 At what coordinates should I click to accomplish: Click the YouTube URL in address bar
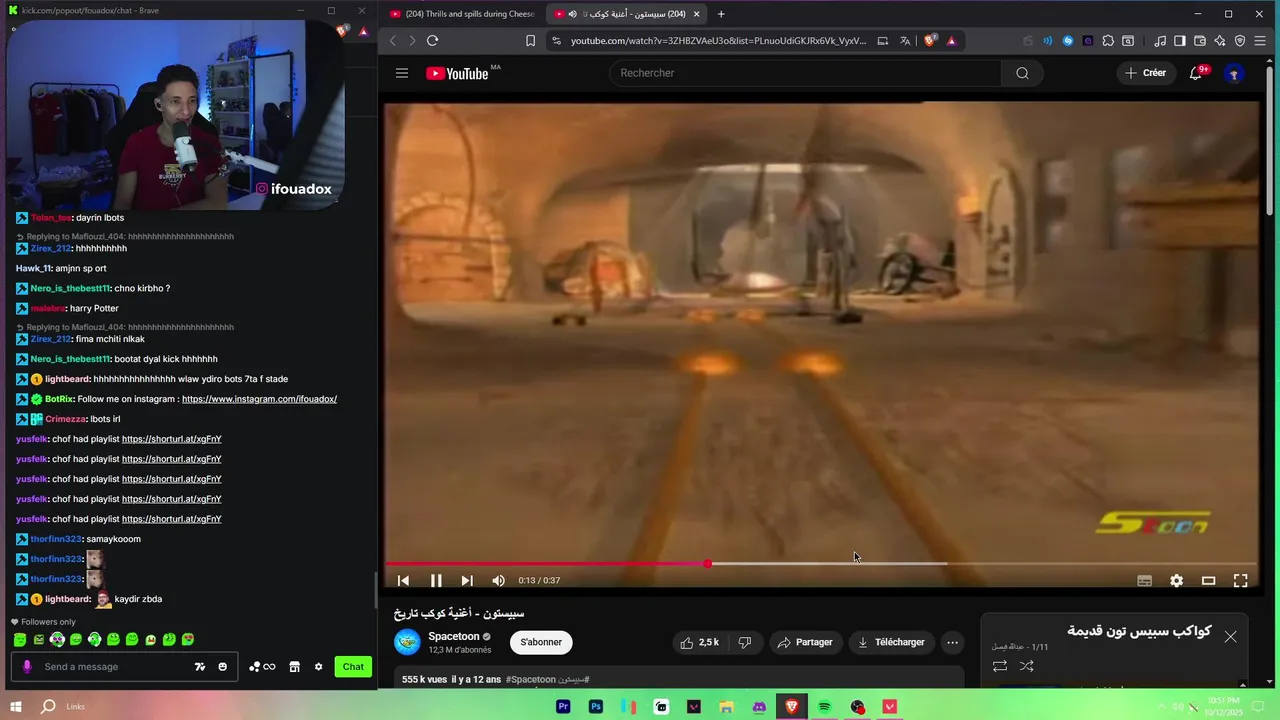(x=718, y=41)
